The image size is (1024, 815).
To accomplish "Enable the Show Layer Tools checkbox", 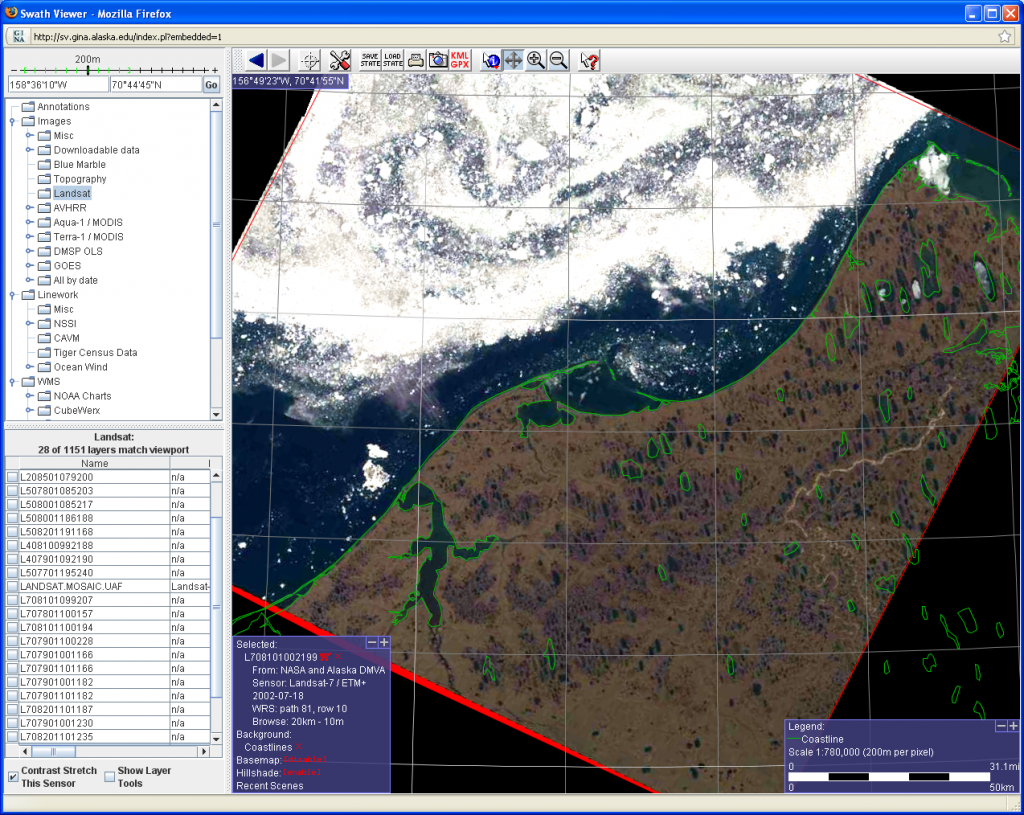I will [110, 776].
